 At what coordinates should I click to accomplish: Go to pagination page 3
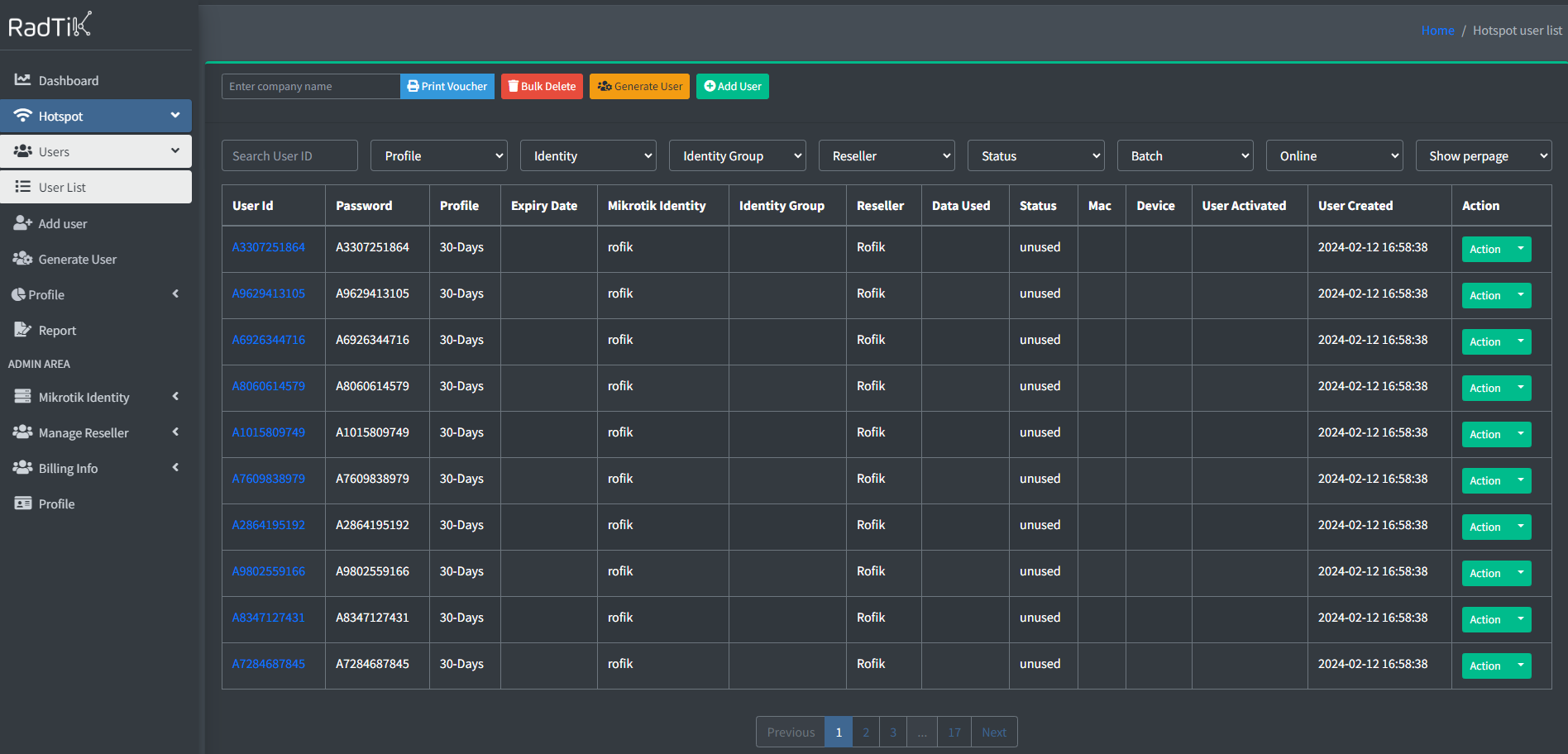coord(893,732)
